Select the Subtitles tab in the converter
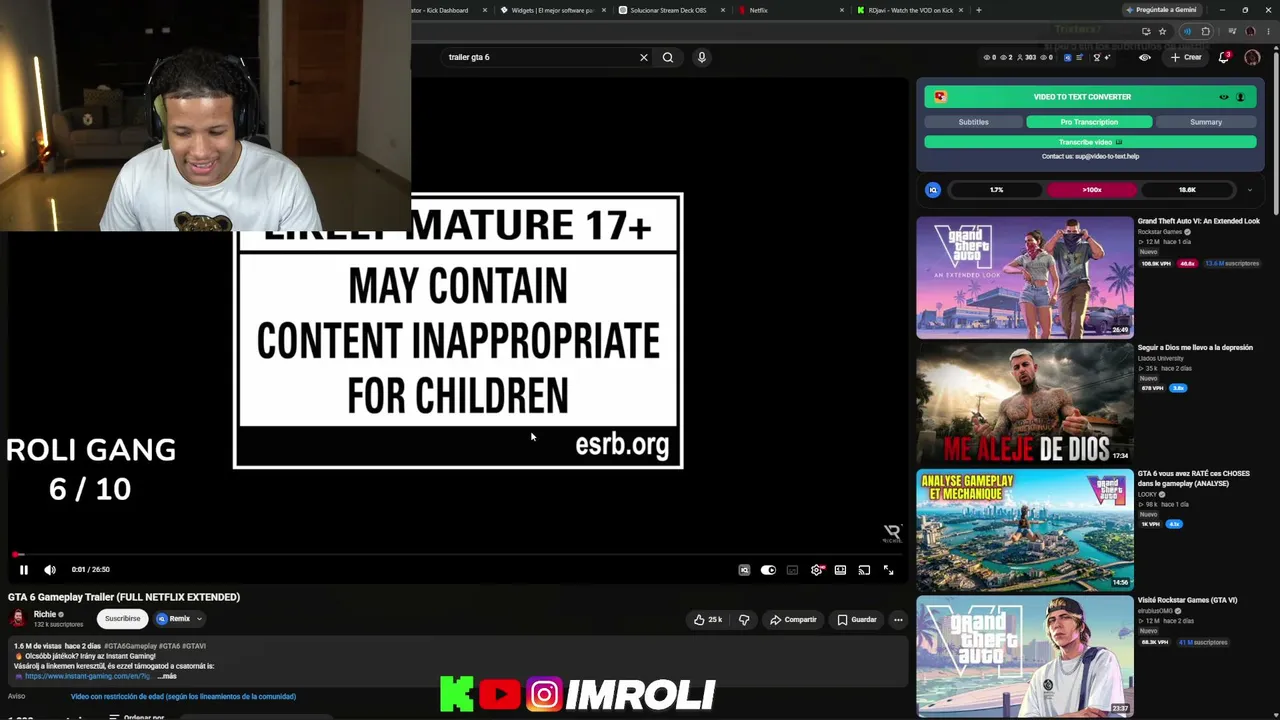1280x720 pixels. point(974,122)
